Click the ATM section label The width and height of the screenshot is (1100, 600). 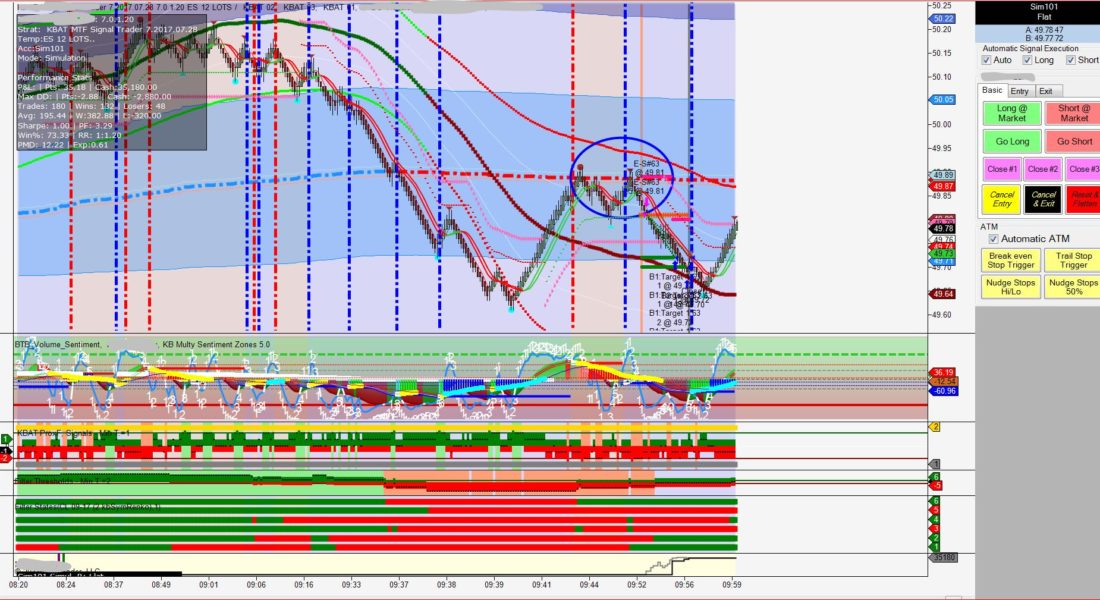[989, 227]
